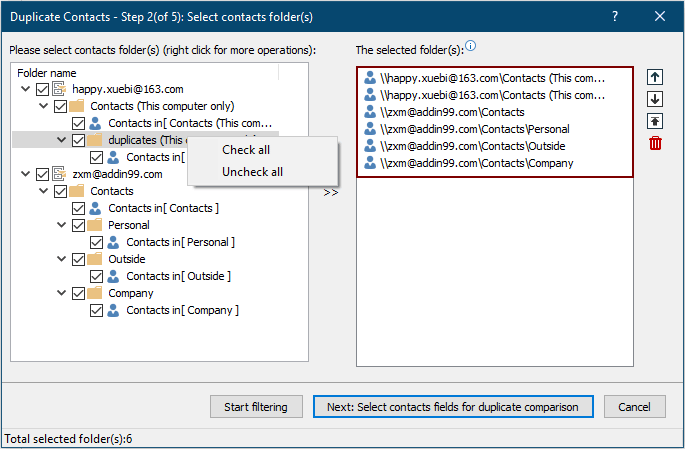Collapse the happy.xuebi@163.com tree node
The image size is (685, 449).
click(x=25, y=89)
